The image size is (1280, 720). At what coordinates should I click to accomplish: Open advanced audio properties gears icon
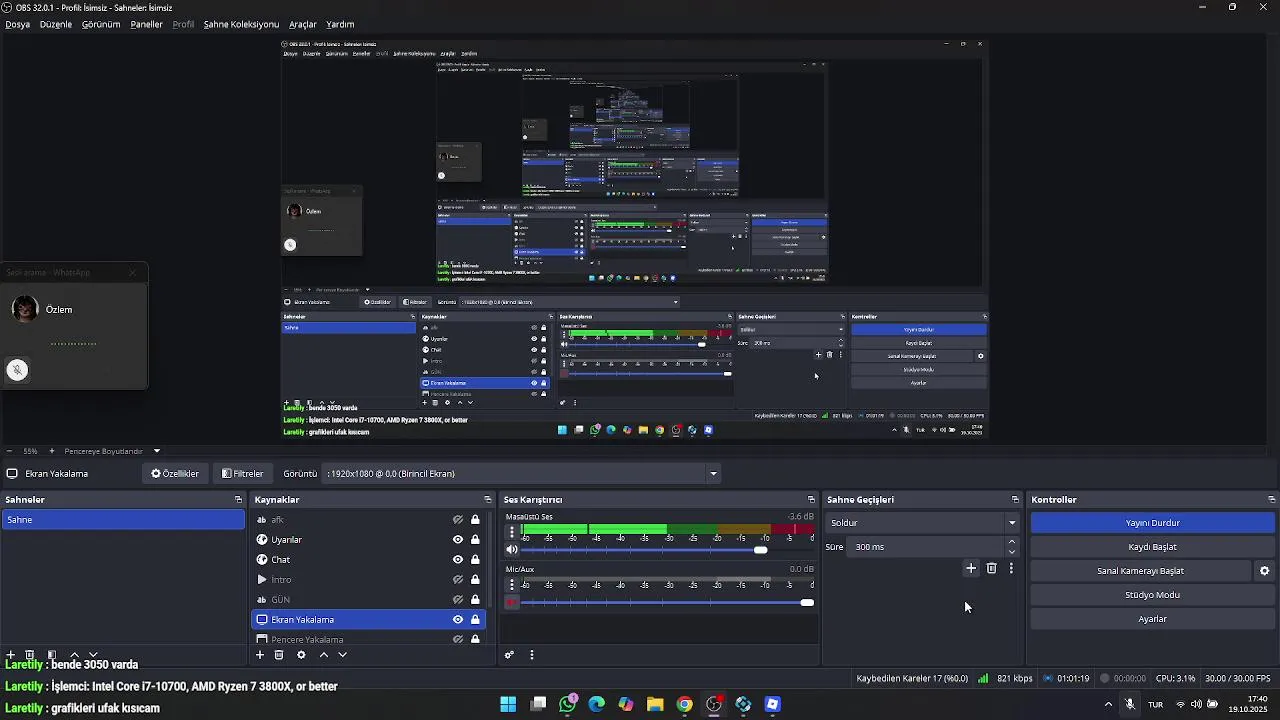(x=509, y=655)
